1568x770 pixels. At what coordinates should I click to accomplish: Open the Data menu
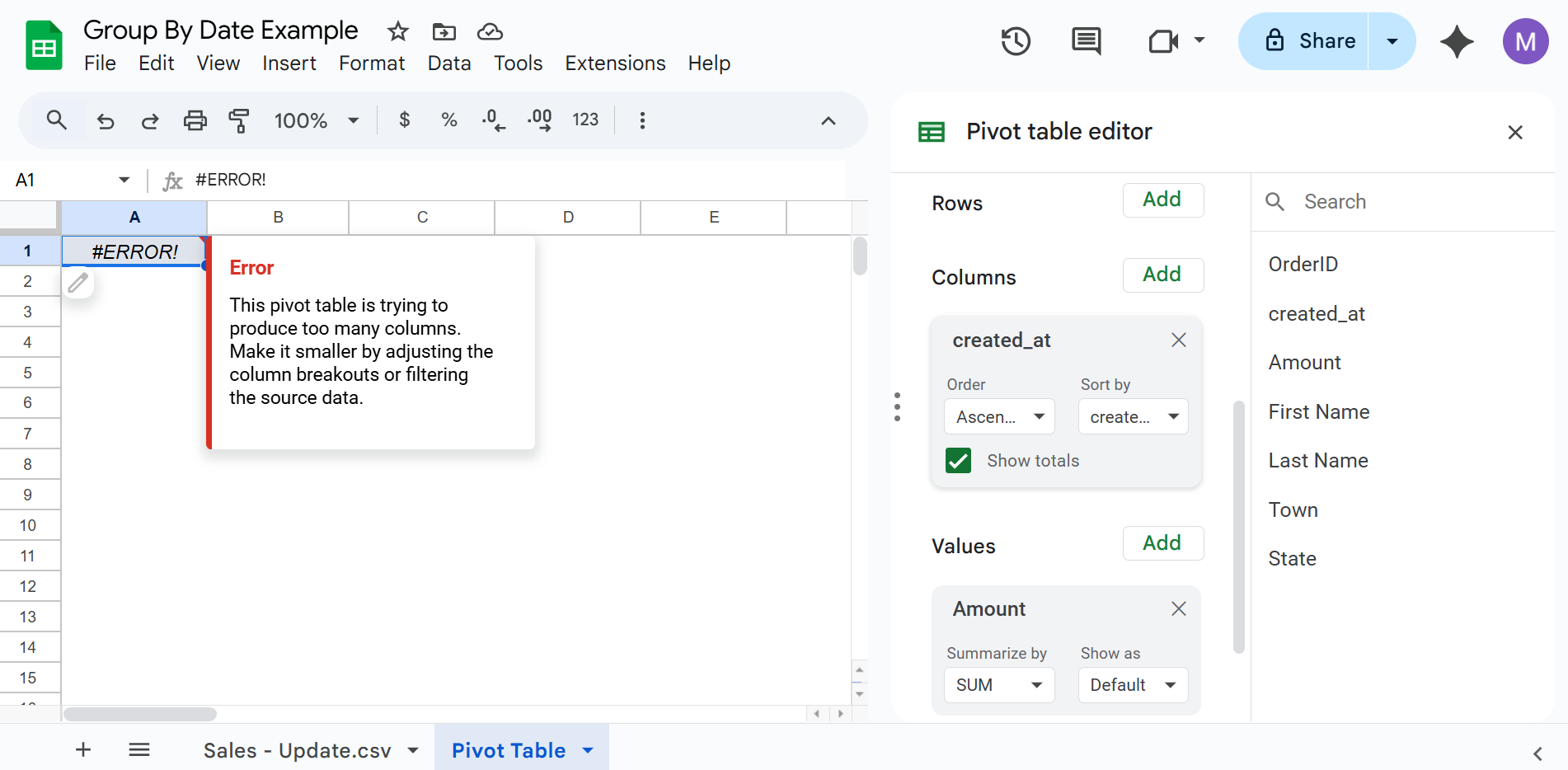coord(449,63)
